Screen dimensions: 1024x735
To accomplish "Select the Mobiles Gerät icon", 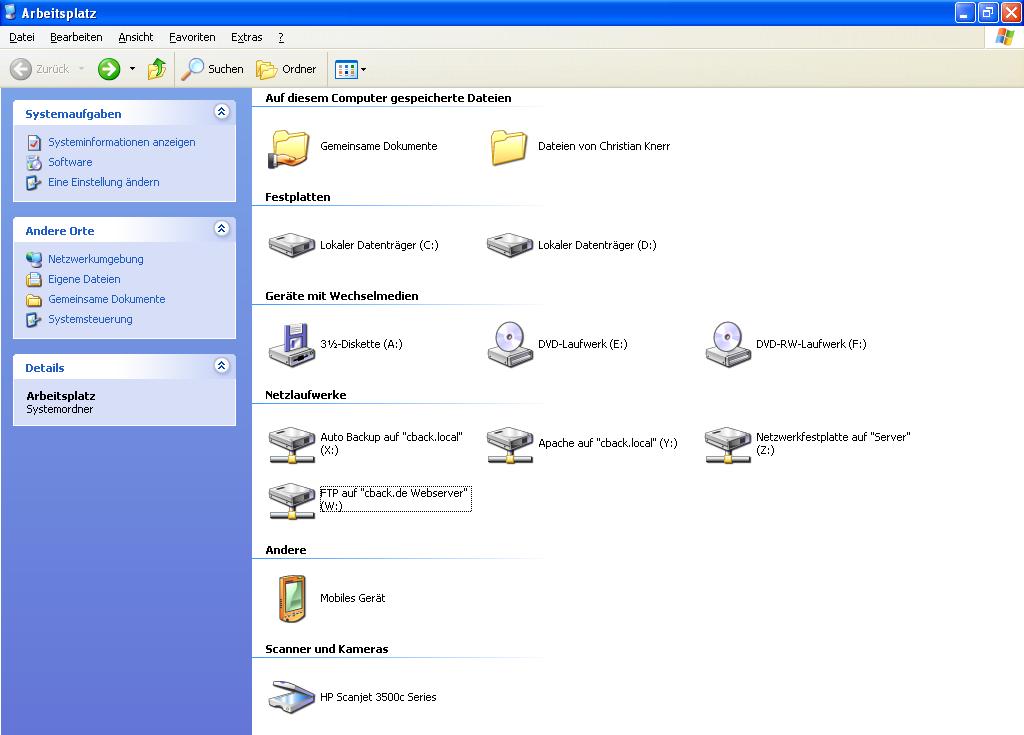I will (x=291, y=598).
